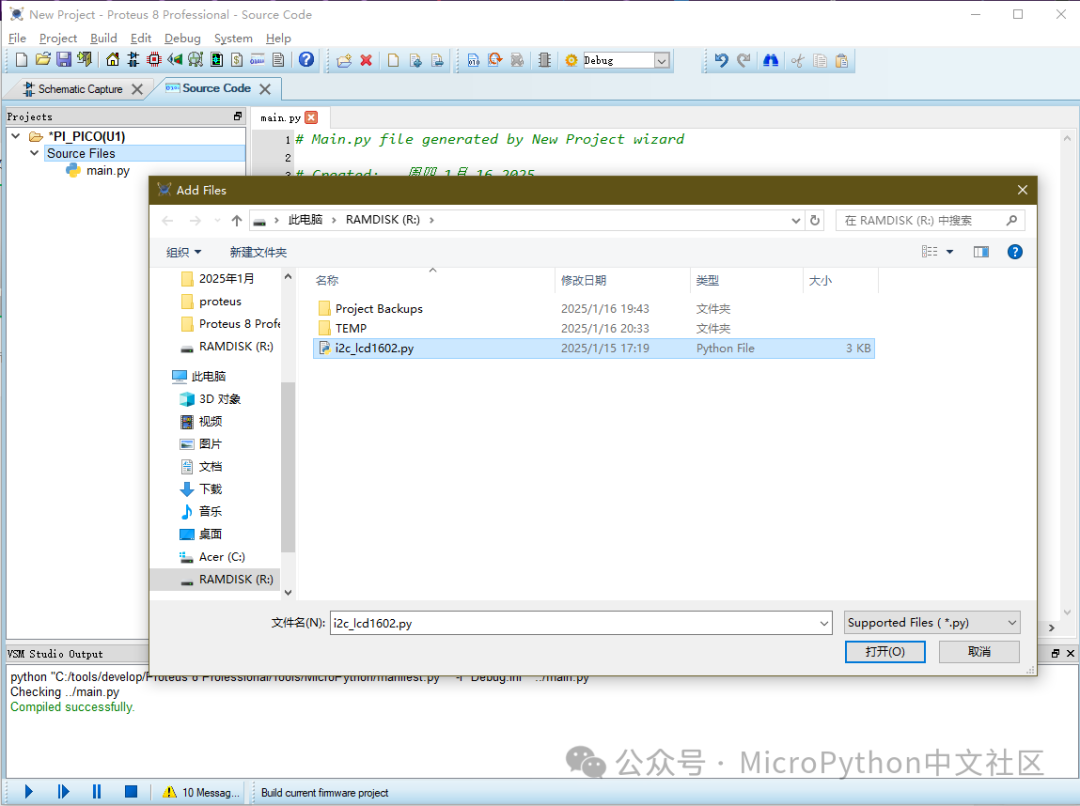Open Schematic Capture from the toolbar icon

coord(133,60)
